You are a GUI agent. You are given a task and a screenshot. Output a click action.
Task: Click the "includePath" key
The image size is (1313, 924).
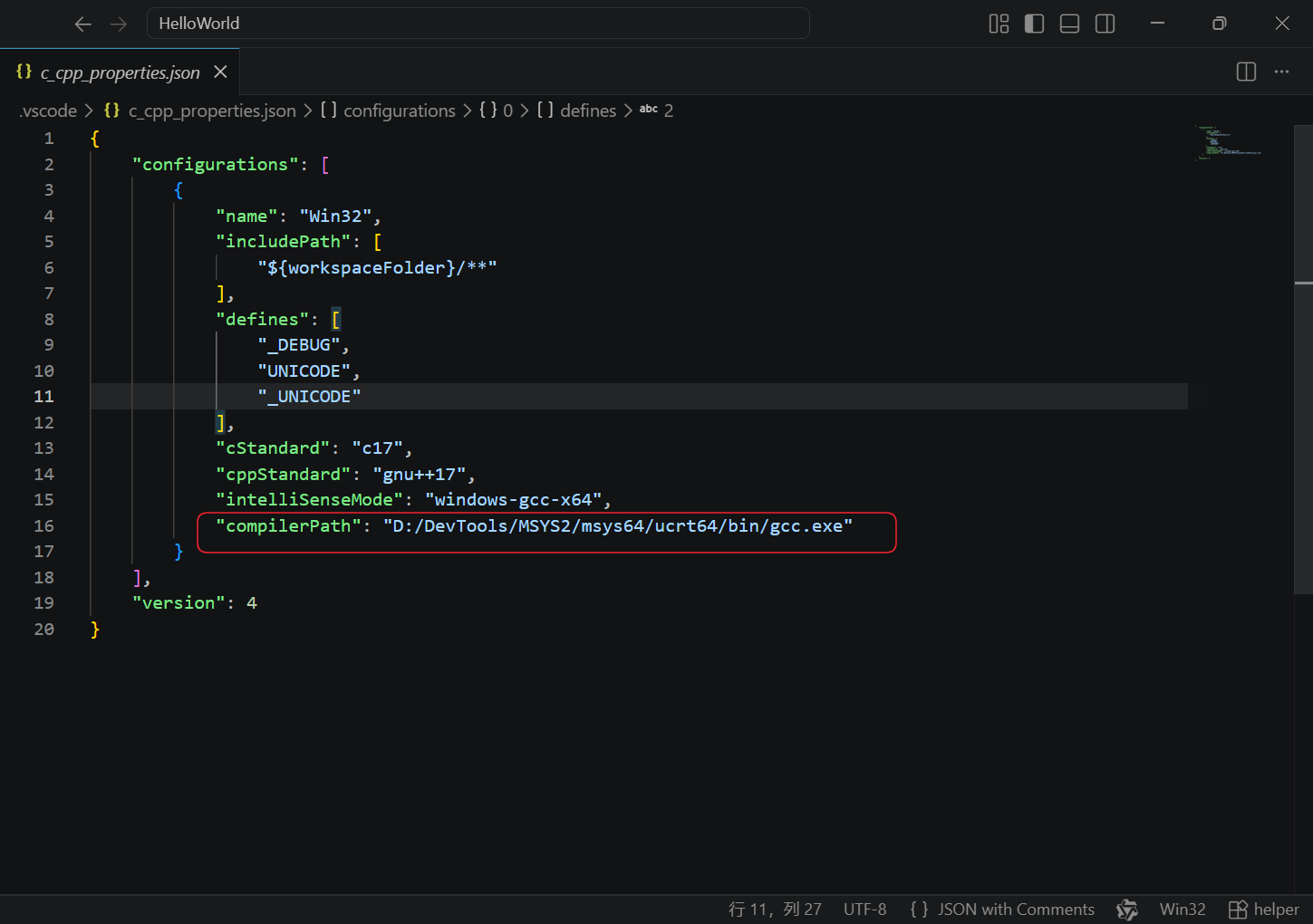click(283, 242)
